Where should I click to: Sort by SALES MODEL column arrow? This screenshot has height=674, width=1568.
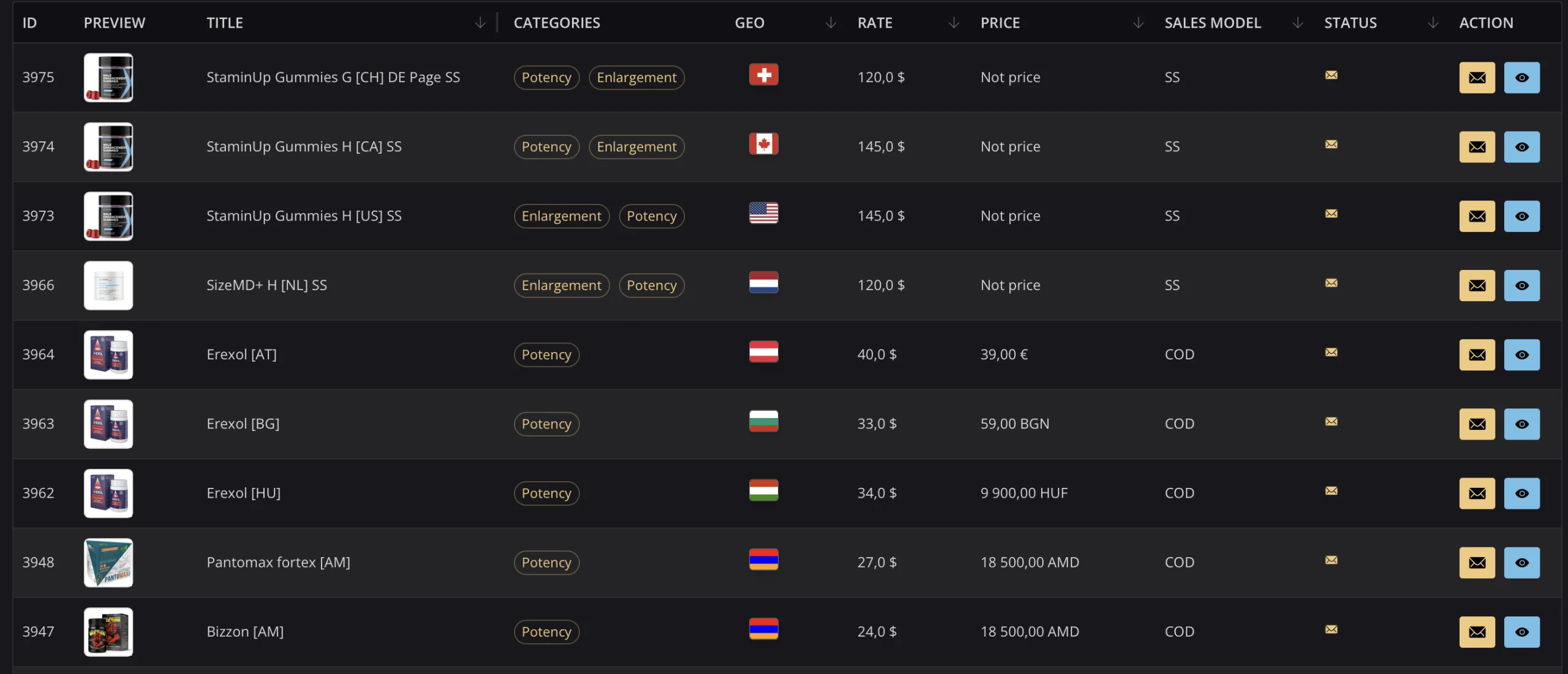click(1297, 23)
